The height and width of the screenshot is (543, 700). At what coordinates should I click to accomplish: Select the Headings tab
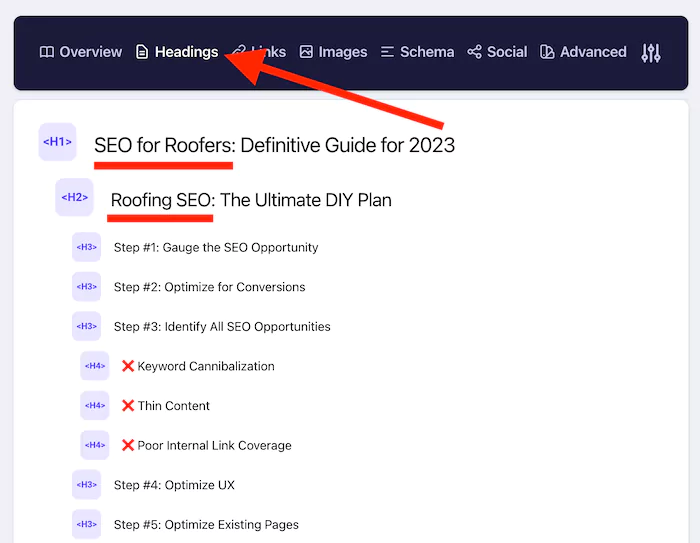click(x=176, y=52)
